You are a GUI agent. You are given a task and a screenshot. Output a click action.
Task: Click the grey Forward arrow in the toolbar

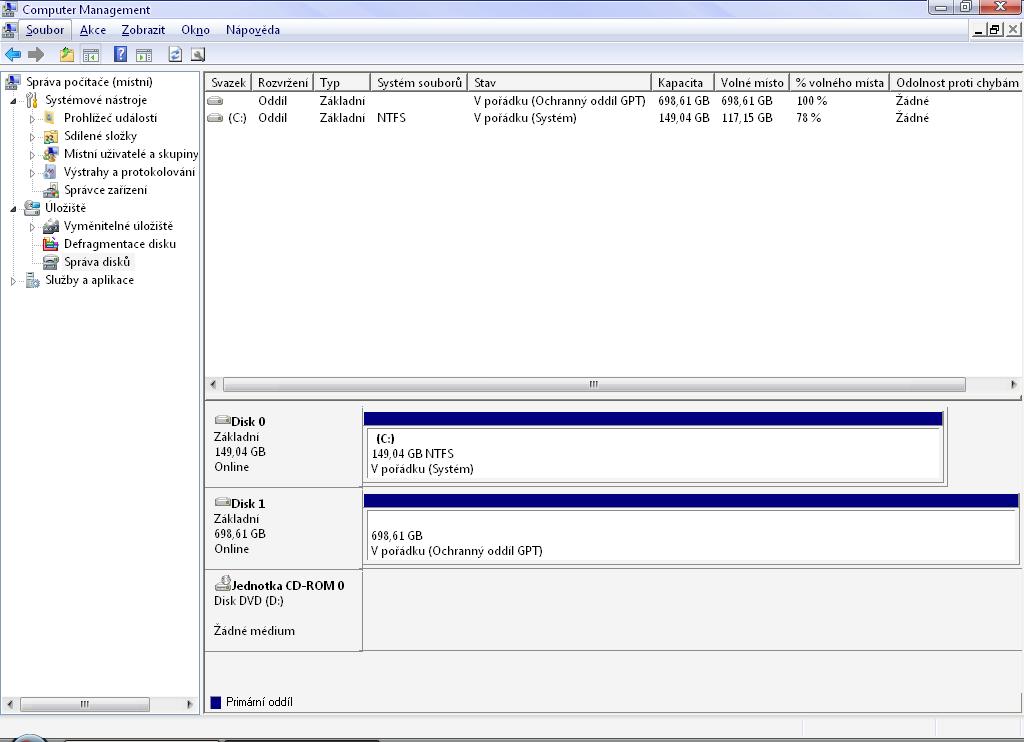36,55
